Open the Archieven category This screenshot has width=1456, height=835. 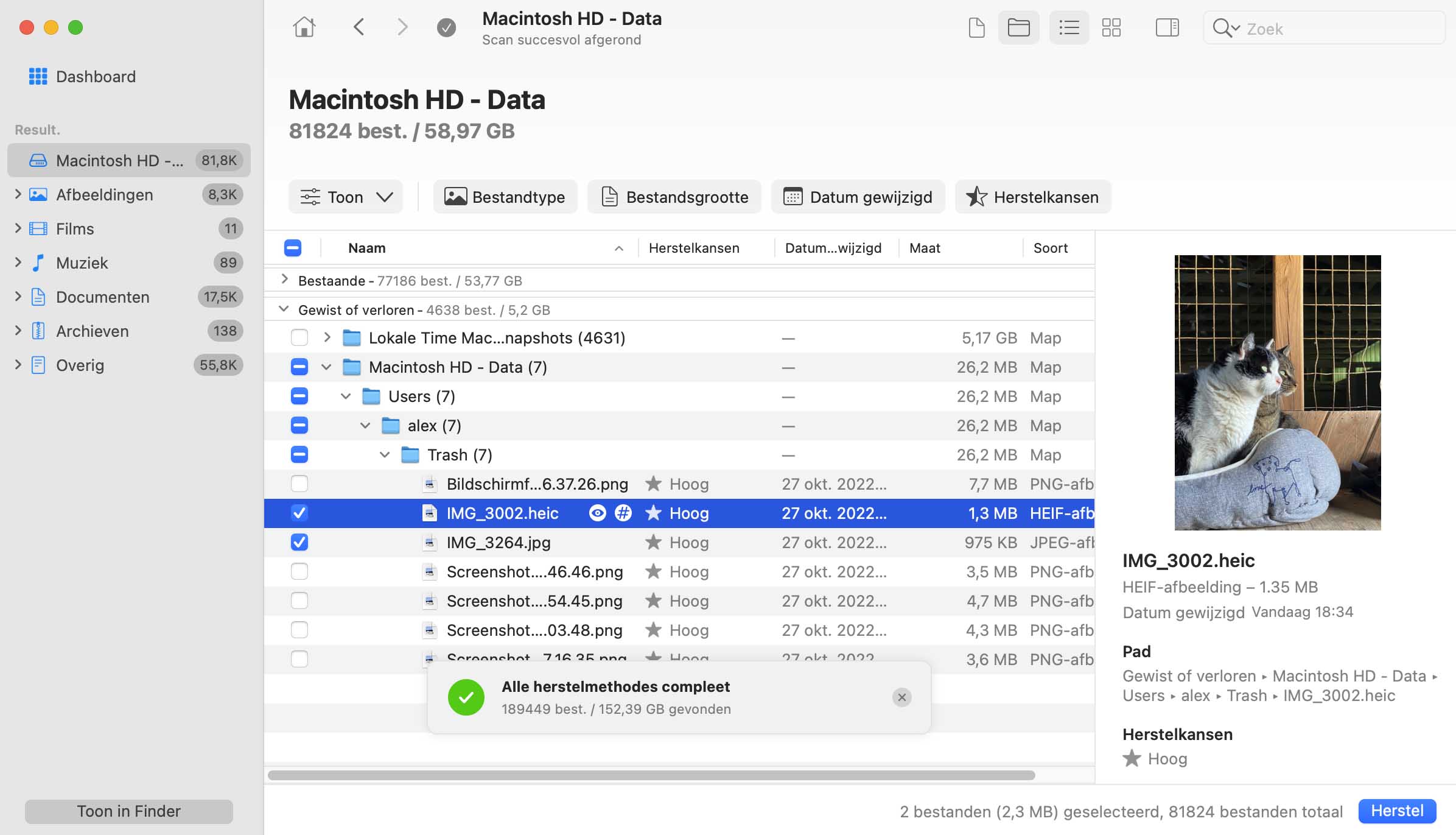point(129,331)
